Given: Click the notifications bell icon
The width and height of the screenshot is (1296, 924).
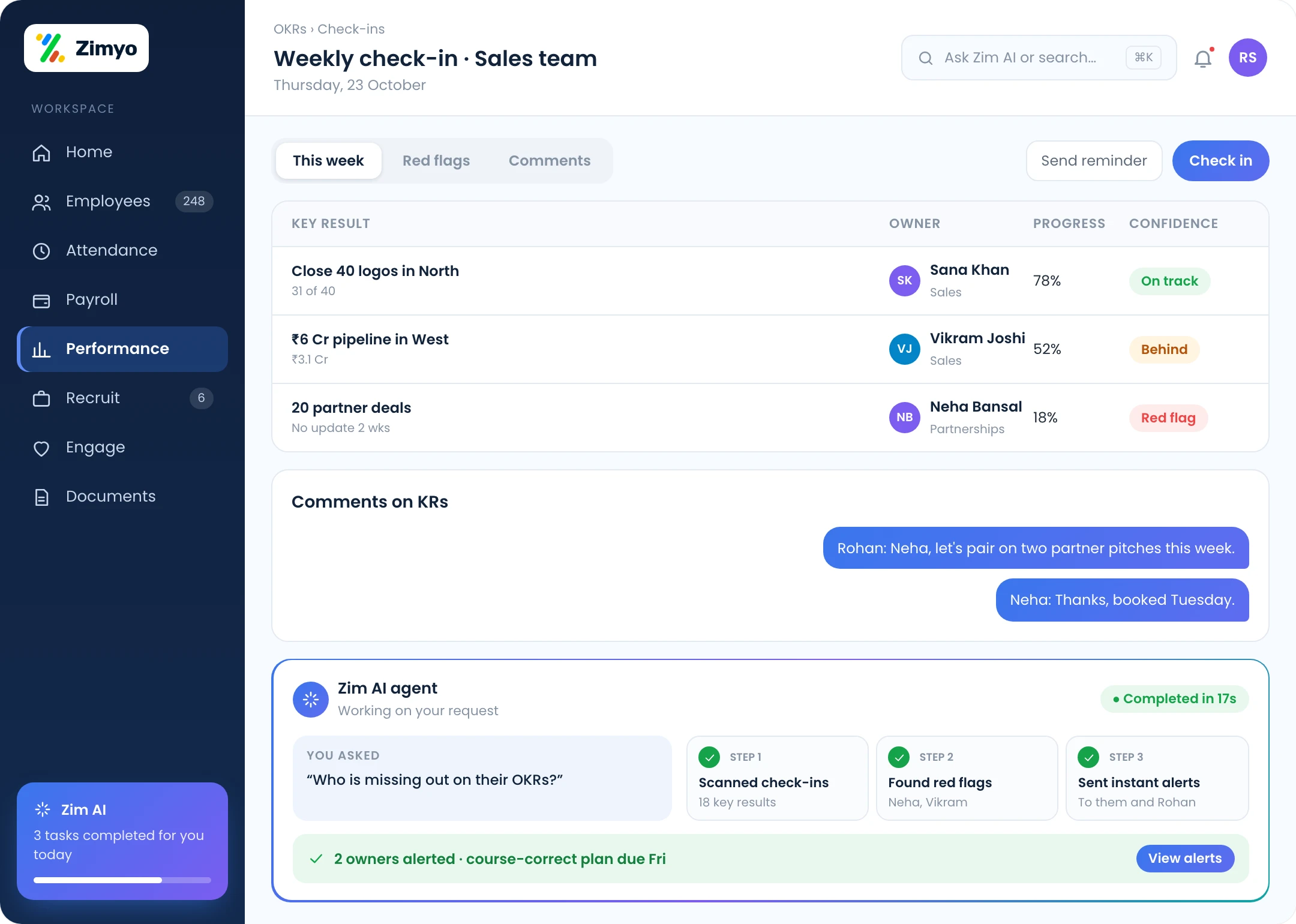Looking at the screenshot, I should (1203, 58).
